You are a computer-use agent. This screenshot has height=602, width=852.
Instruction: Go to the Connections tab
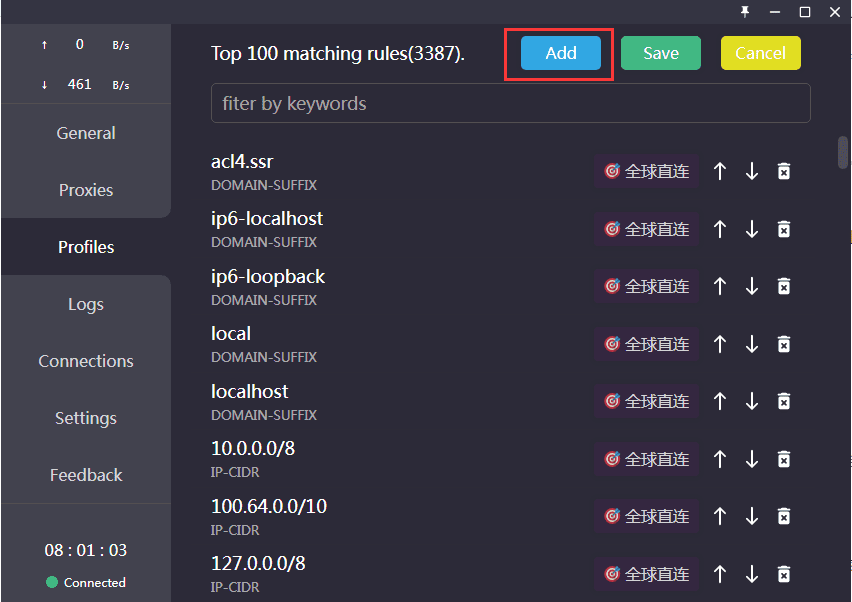[x=86, y=361]
